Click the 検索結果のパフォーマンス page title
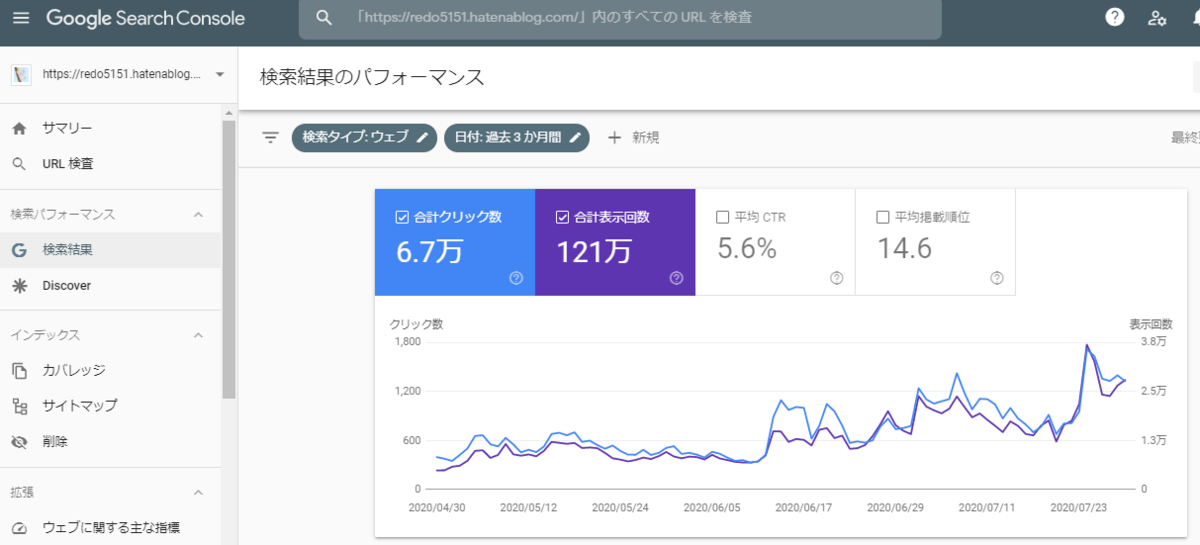The height and width of the screenshot is (545, 1200). click(x=372, y=76)
